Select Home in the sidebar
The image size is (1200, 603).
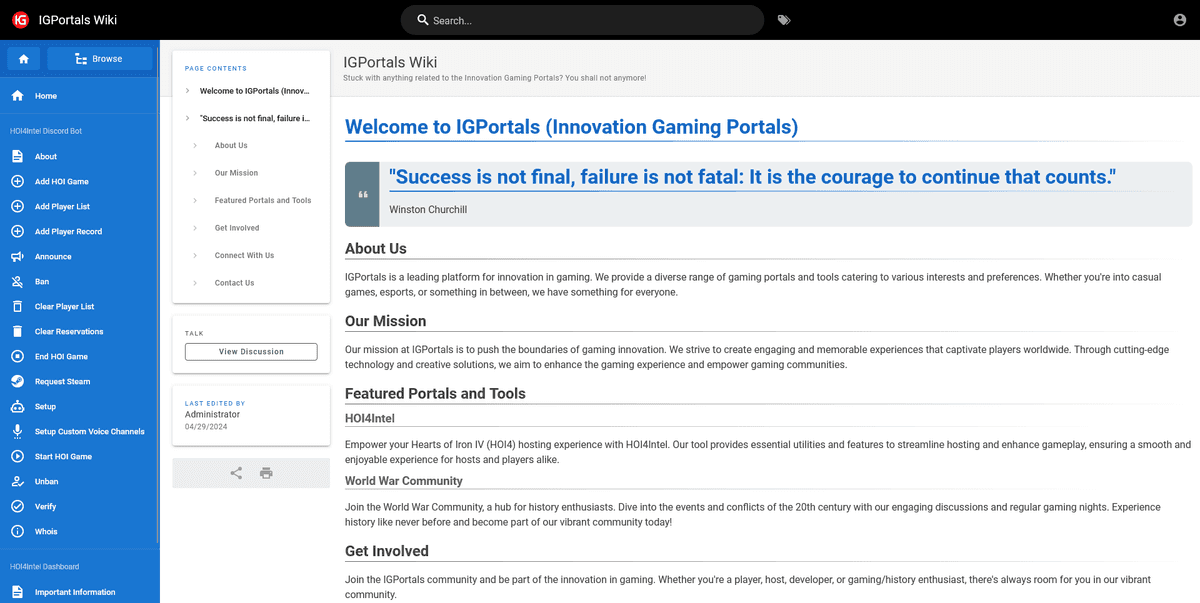click(x=79, y=96)
